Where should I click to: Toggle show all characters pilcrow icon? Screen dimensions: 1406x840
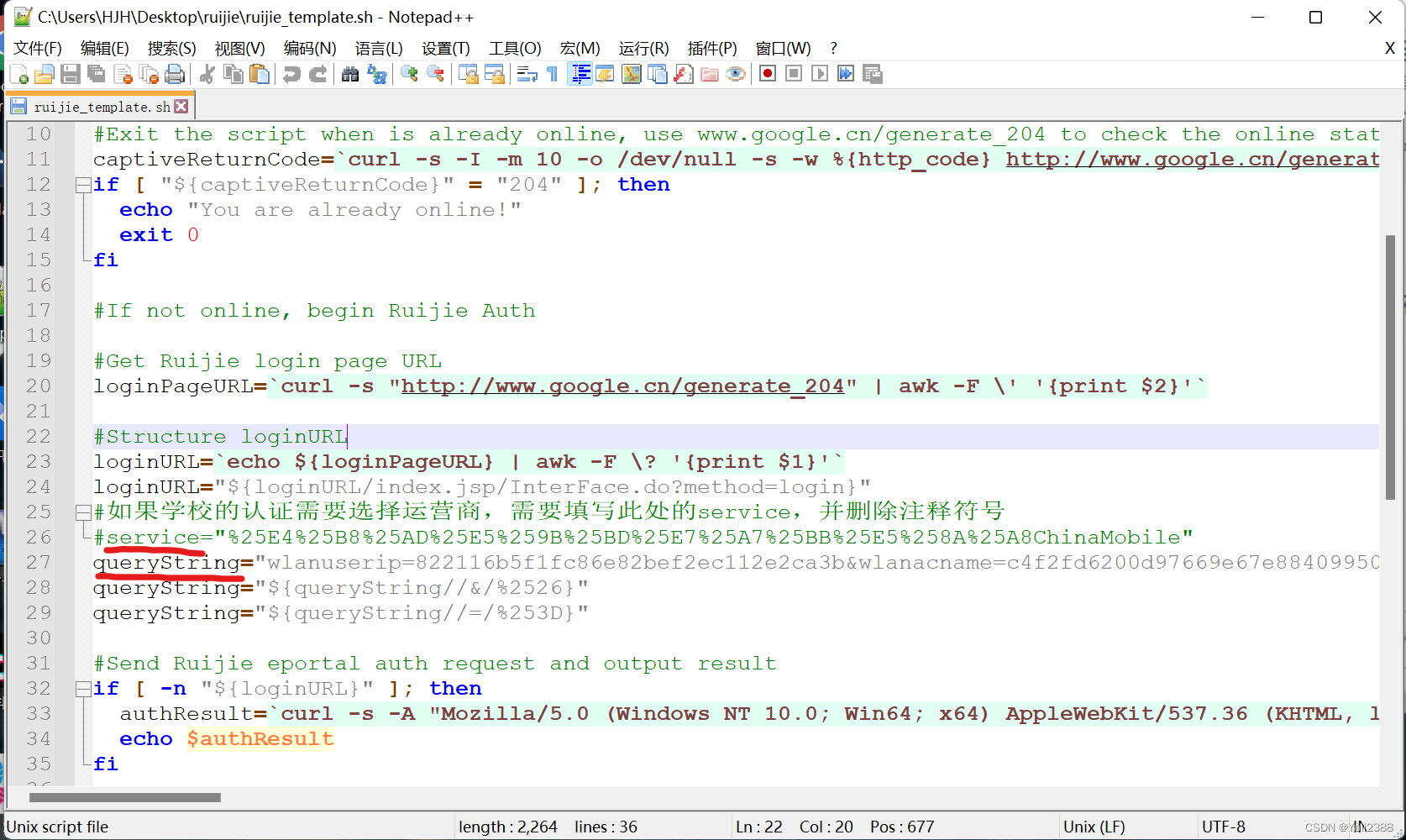[x=553, y=74]
